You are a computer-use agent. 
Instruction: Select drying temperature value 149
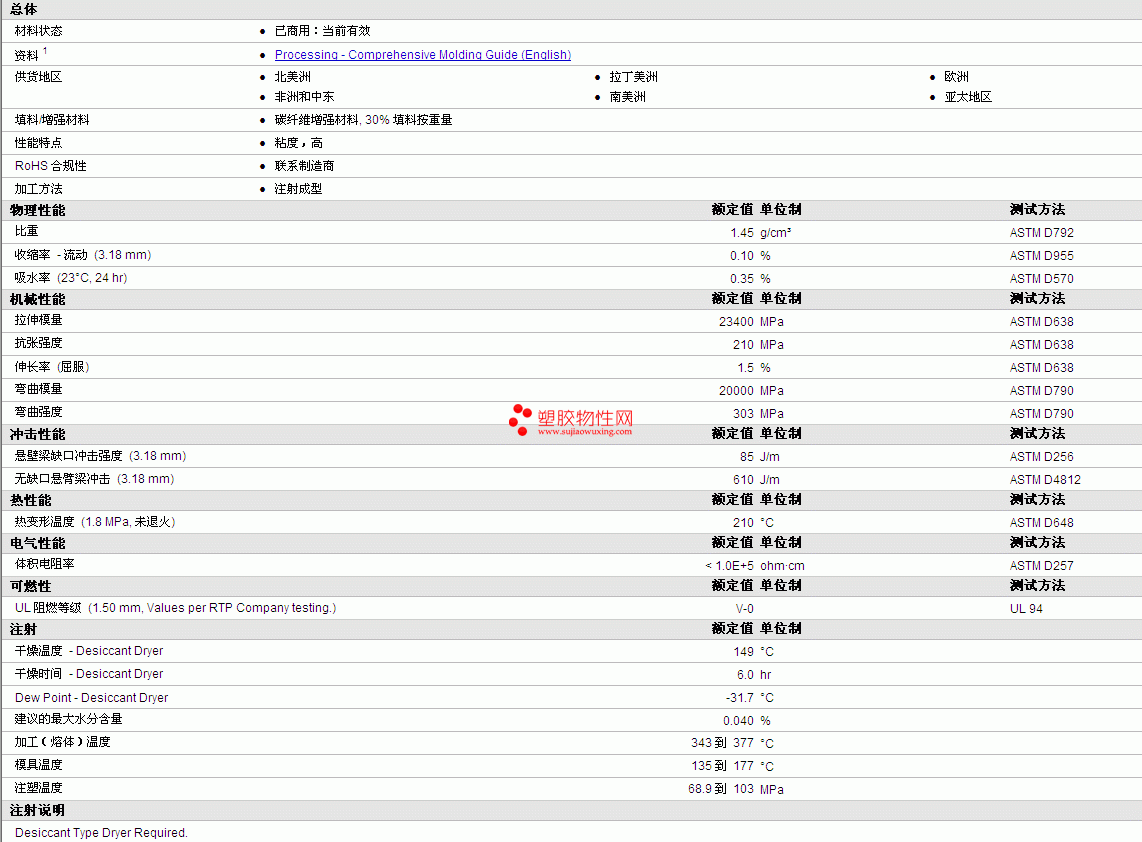tap(743, 652)
